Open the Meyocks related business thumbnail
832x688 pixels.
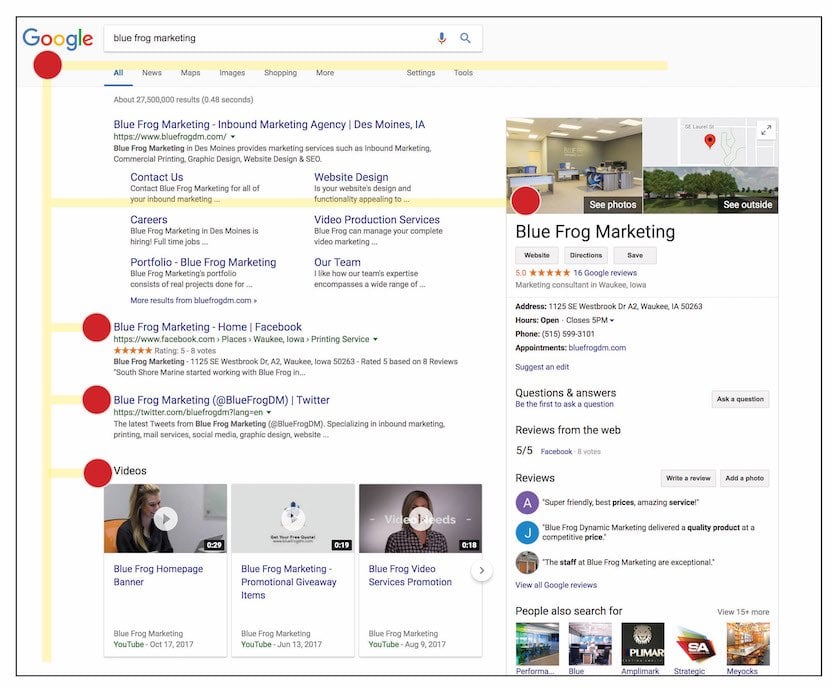748,644
